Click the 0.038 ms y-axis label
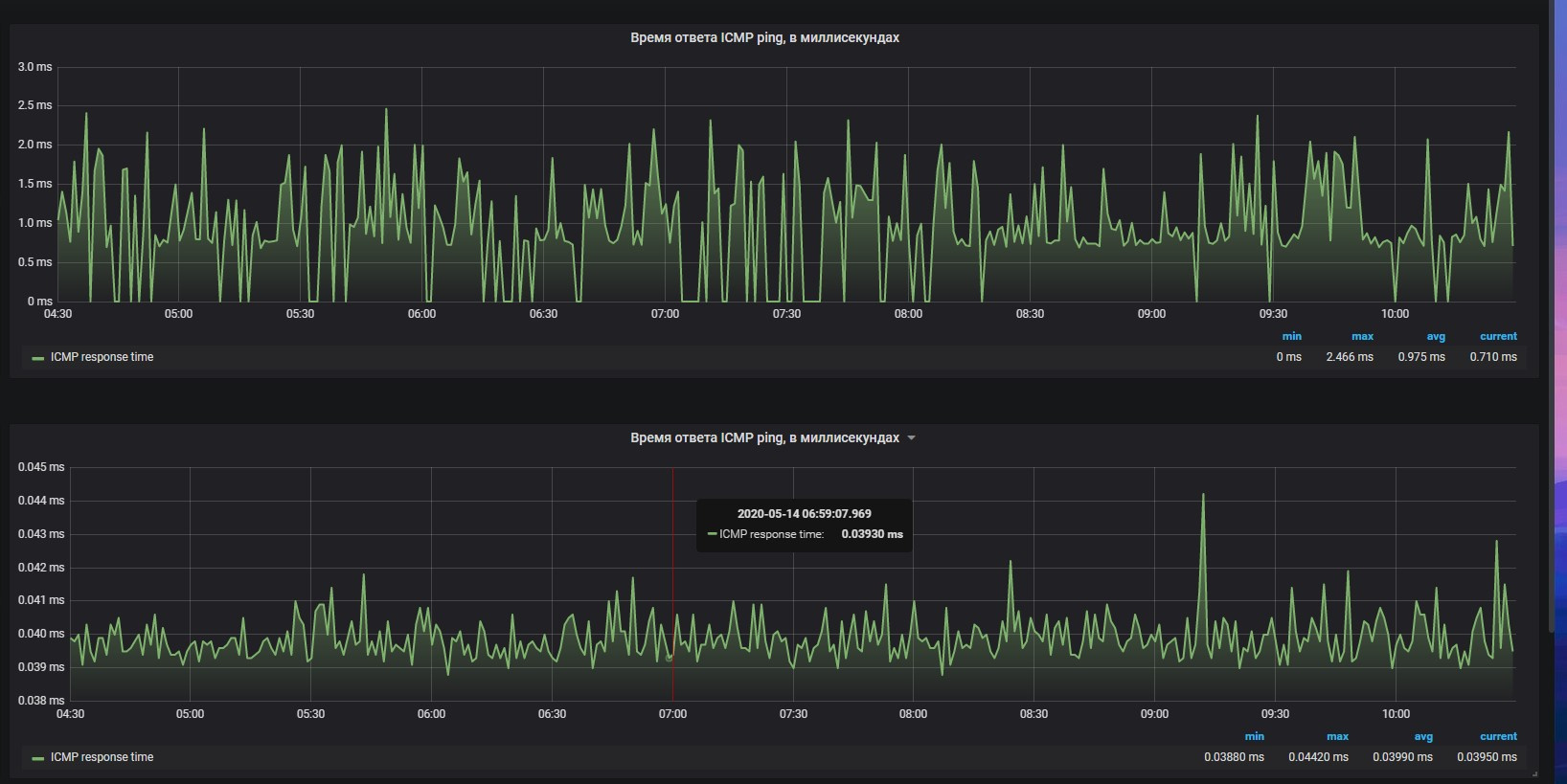Viewport: 1567px width, 784px height. click(x=41, y=701)
